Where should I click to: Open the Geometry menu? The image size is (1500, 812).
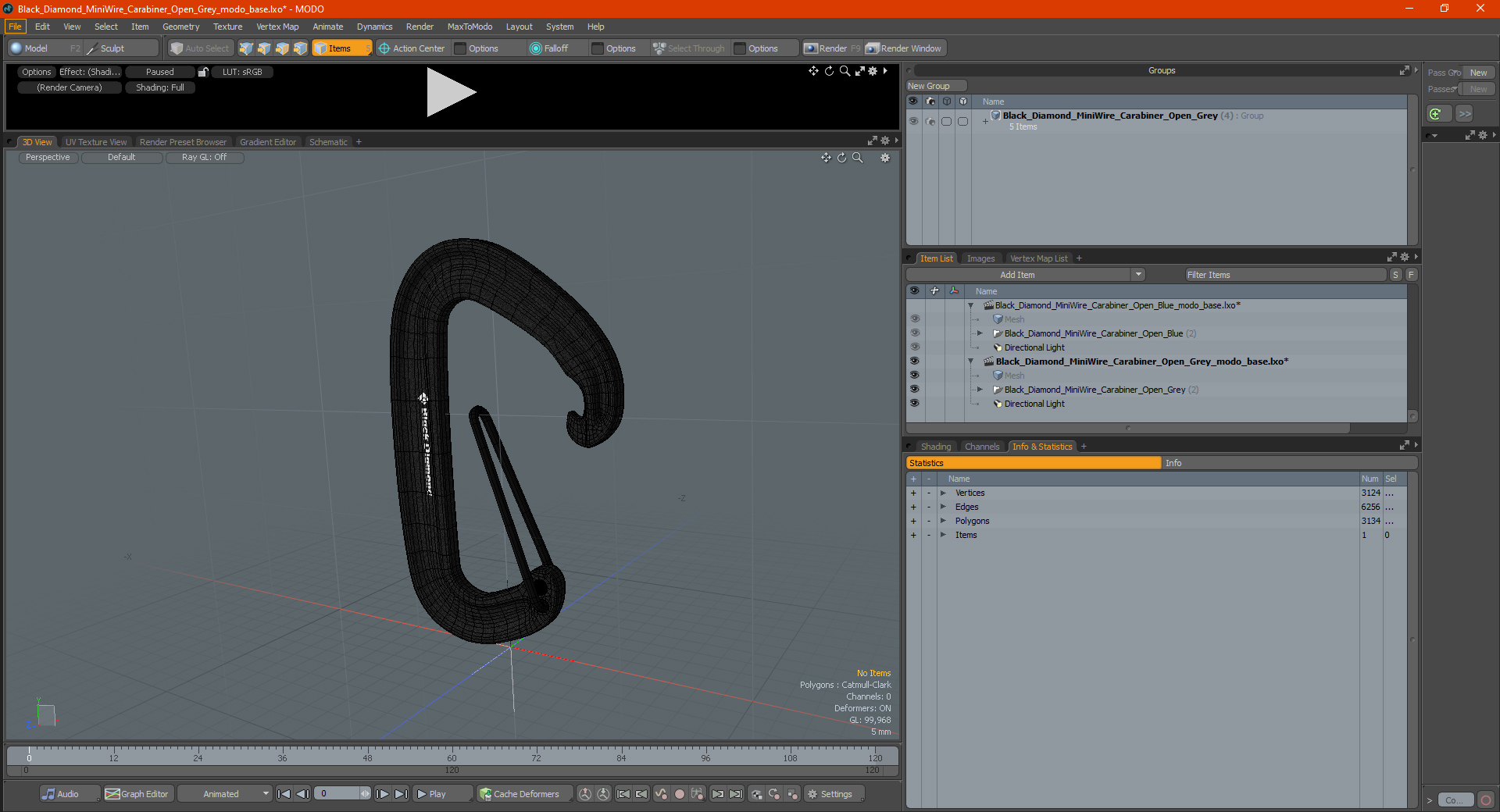tap(180, 27)
